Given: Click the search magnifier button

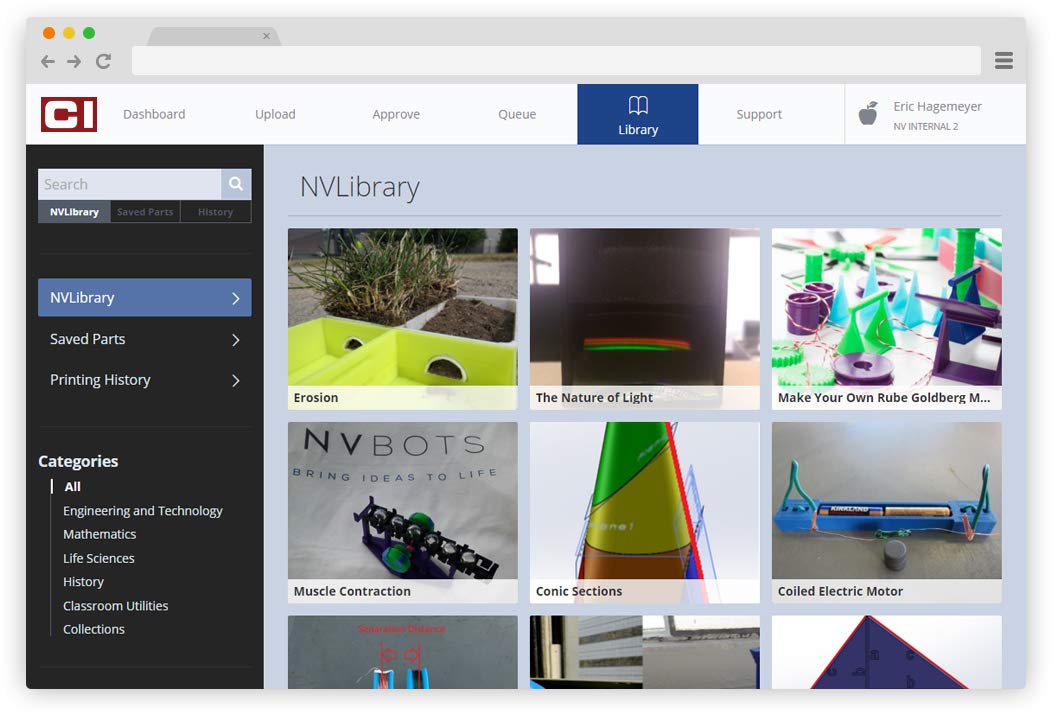Looking at the screenshot, I should [236, 184].
